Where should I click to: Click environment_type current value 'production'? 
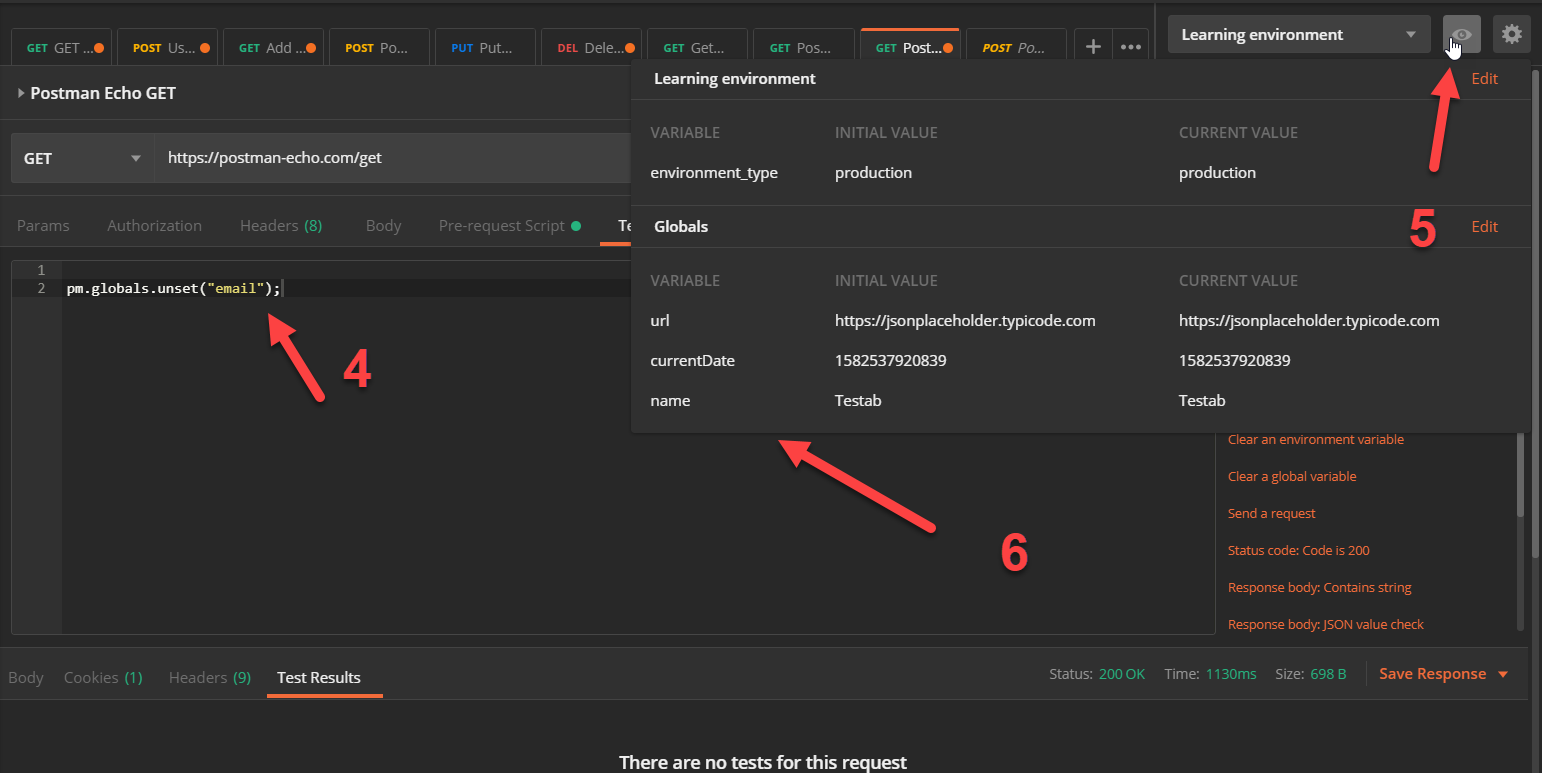(x=1217, y=172)
